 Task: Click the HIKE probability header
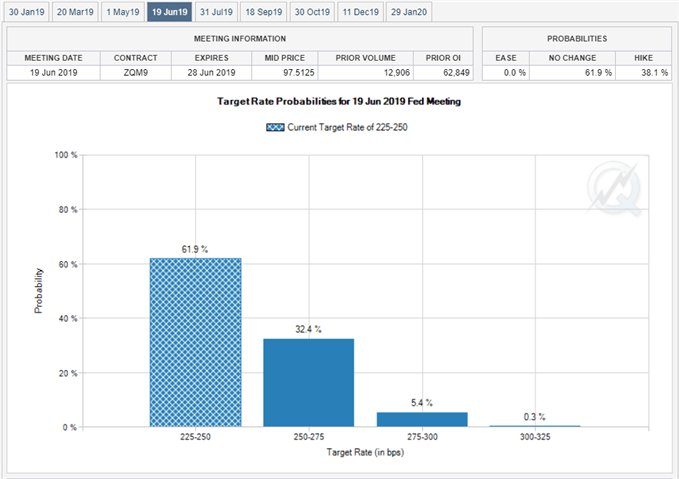point(643,58)
